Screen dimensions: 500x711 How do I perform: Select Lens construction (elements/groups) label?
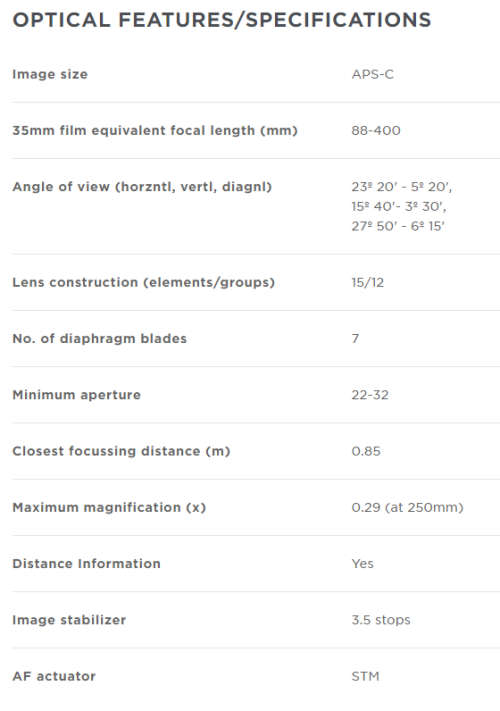[x=143, y=282]
